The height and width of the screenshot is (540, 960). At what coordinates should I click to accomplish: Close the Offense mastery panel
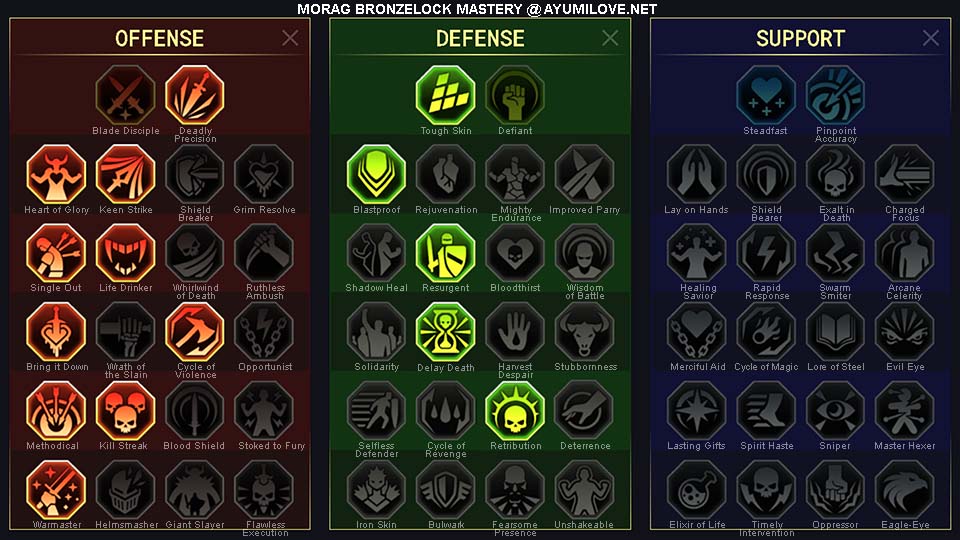pos(290,38)
